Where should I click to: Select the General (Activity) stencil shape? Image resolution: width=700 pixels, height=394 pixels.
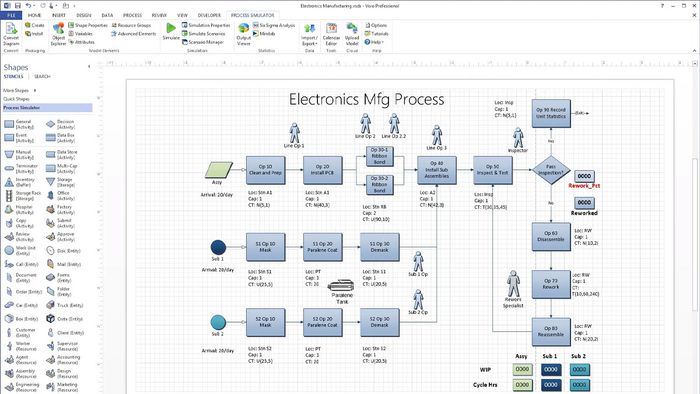point(19,124)
